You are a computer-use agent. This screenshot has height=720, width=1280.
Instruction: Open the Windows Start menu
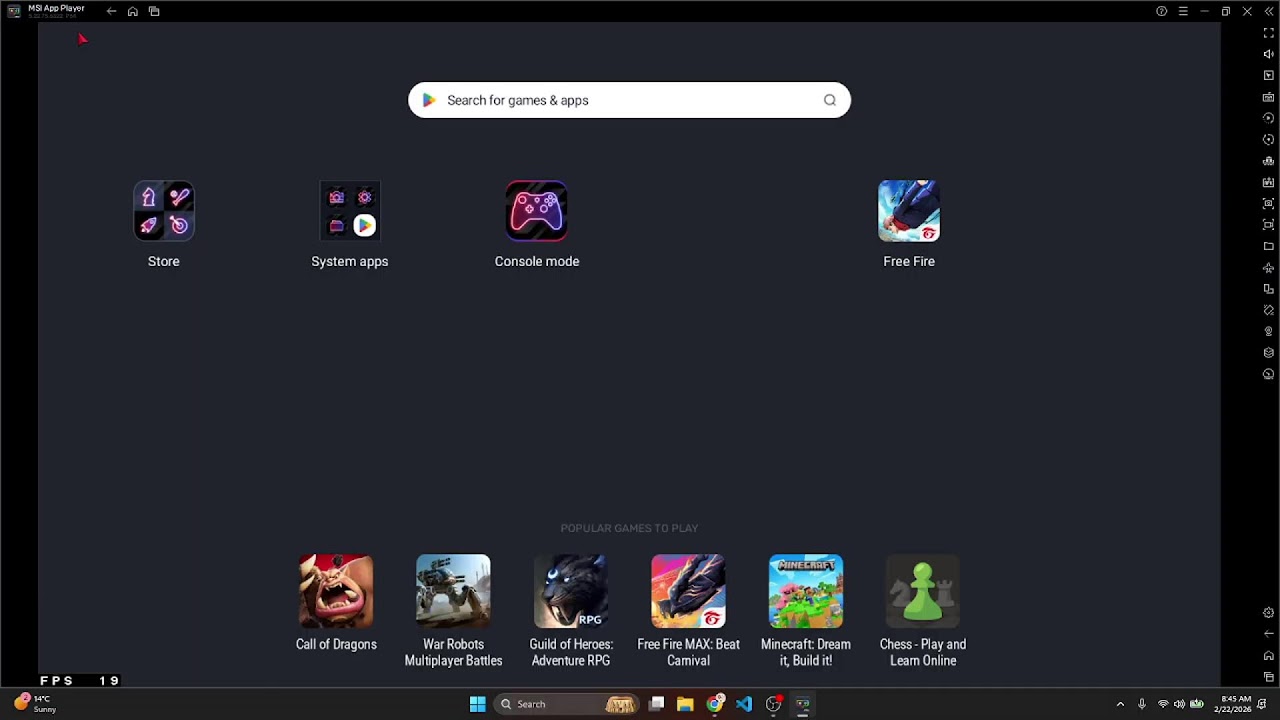point(477,704)
